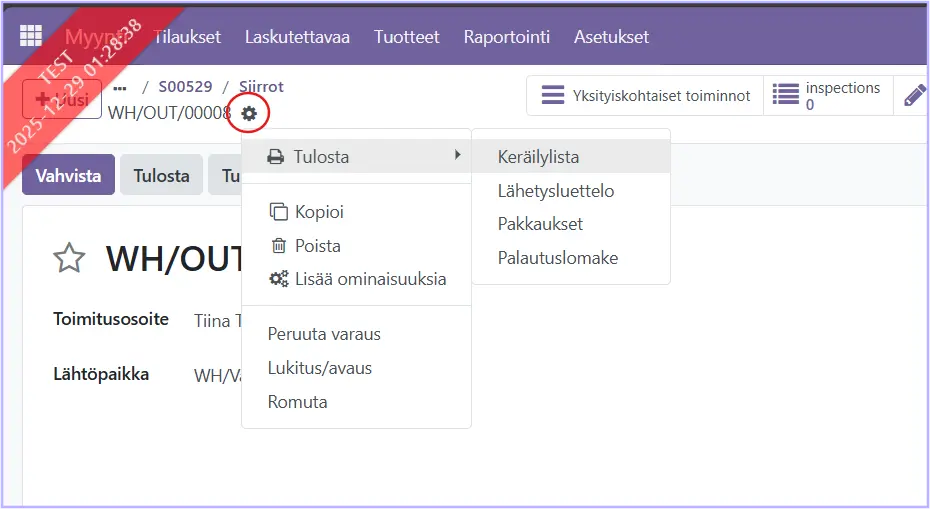
Task: Click Poista trash icon entry
Action: click(x=306, y=246)
